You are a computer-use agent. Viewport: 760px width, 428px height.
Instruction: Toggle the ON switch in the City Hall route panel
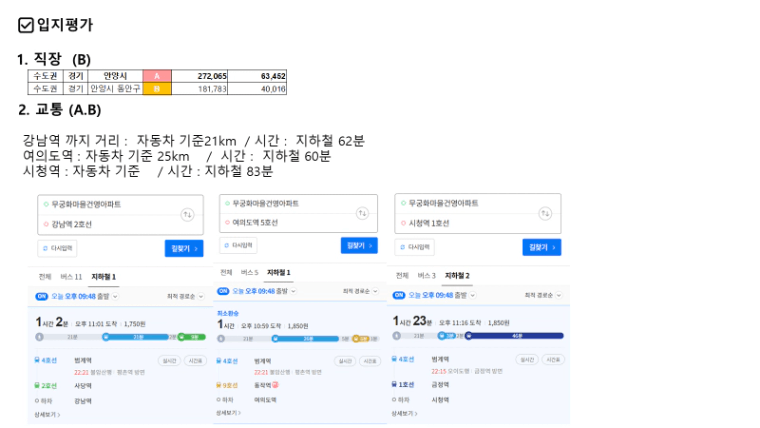tap(399, 295)
